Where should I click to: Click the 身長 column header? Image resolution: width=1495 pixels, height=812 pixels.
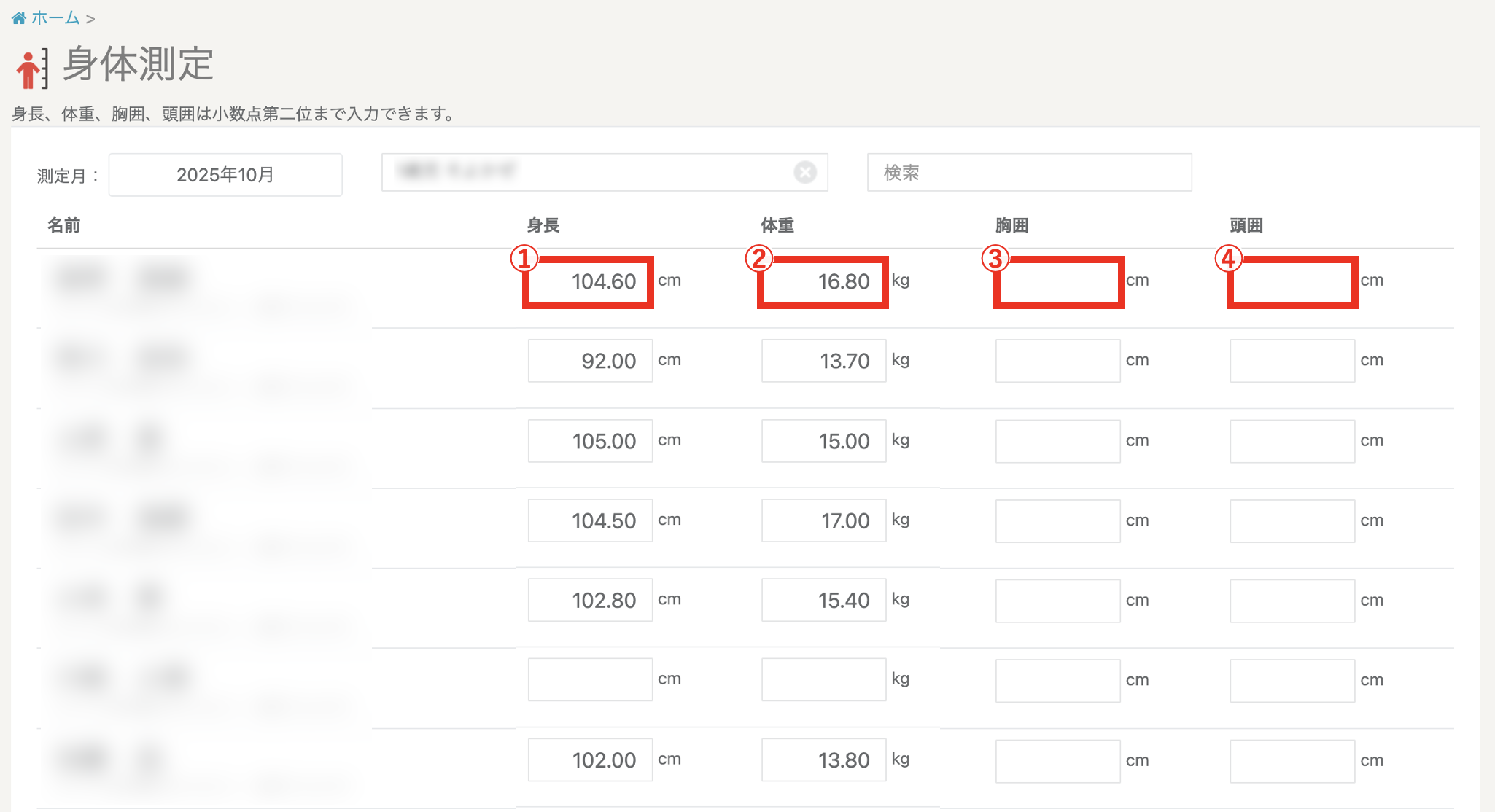pyautogui.click(x=543, y=225)
